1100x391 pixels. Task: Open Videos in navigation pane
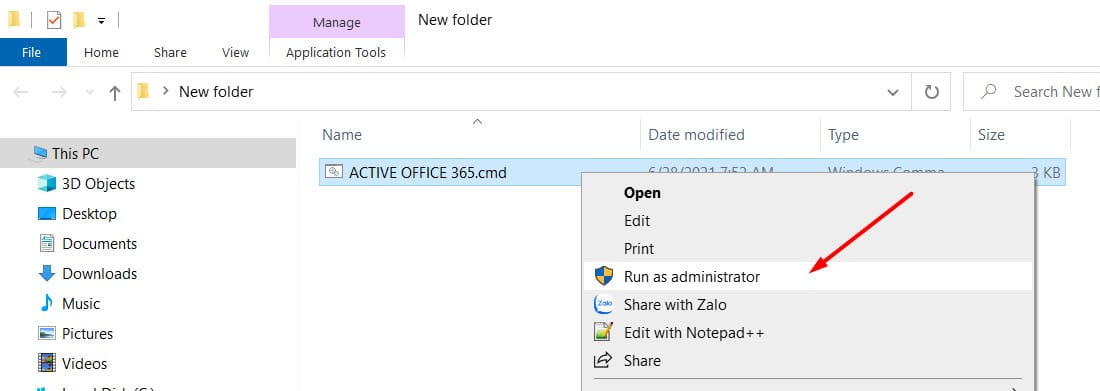tap(84, 364)
